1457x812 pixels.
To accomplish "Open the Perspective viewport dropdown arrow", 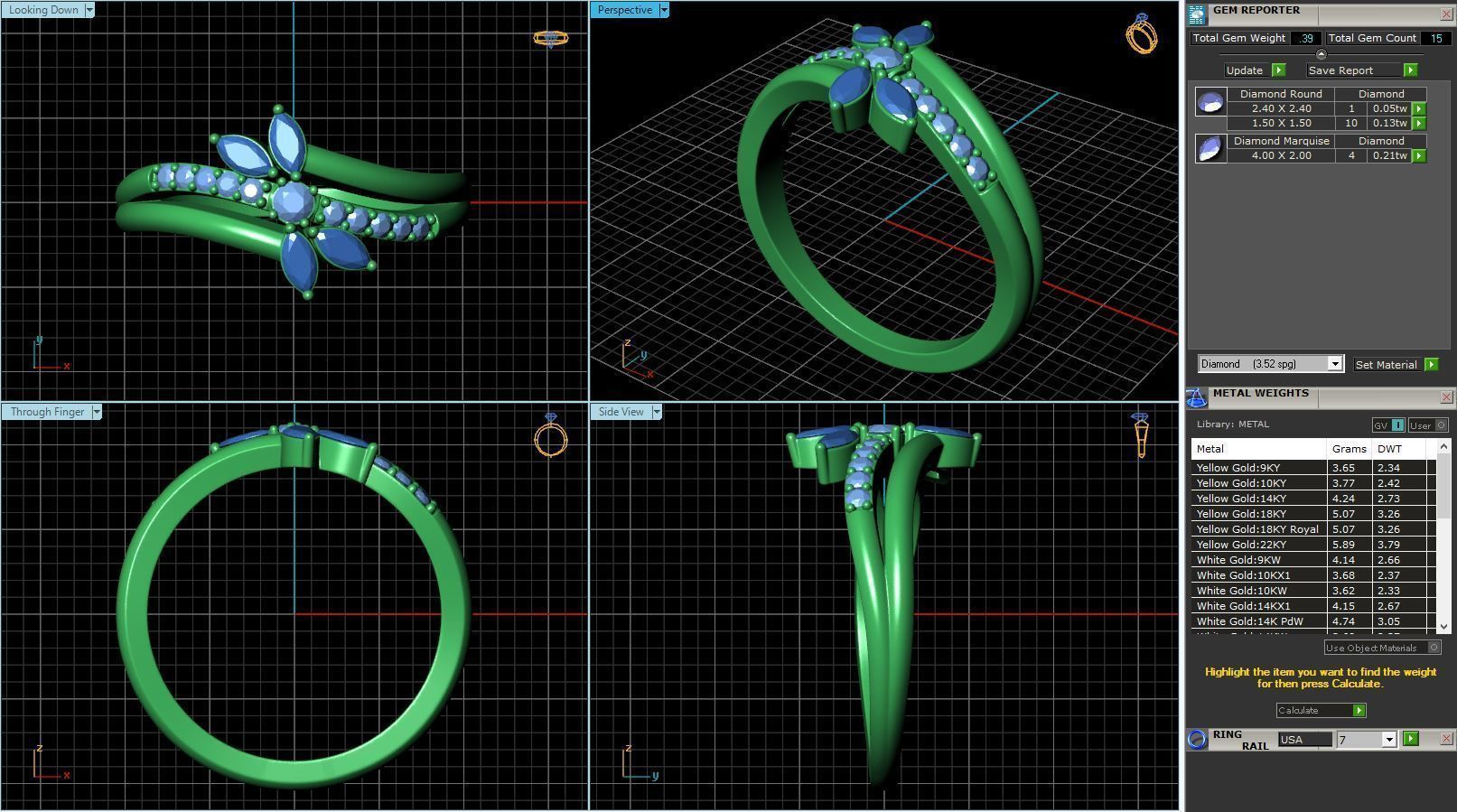I will click(664, 10).
